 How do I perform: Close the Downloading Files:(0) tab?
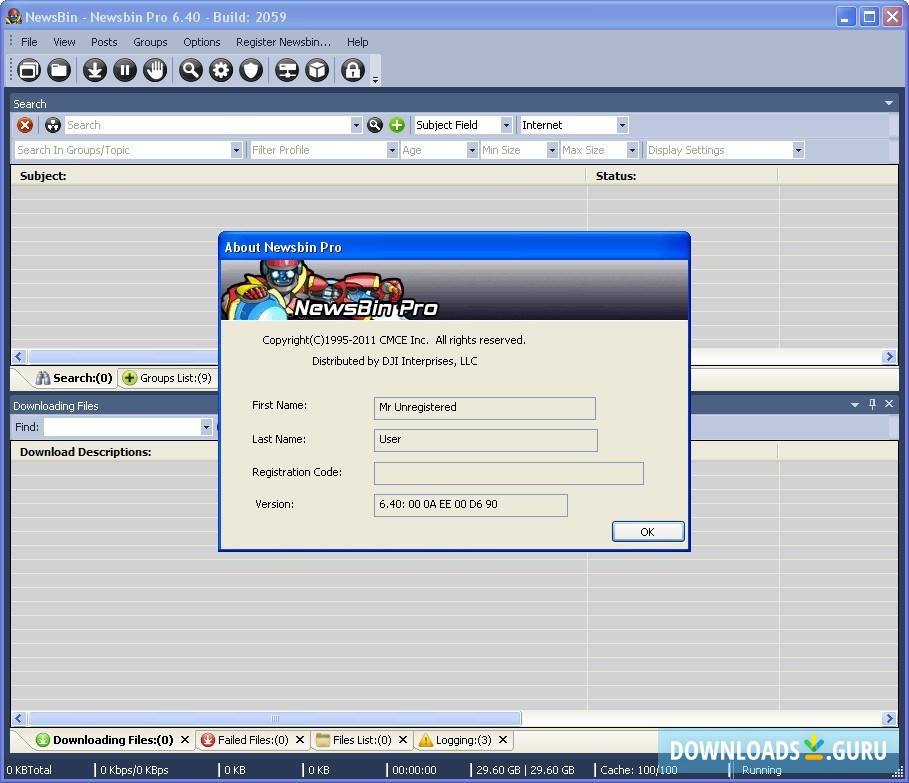tap(185, 740)
